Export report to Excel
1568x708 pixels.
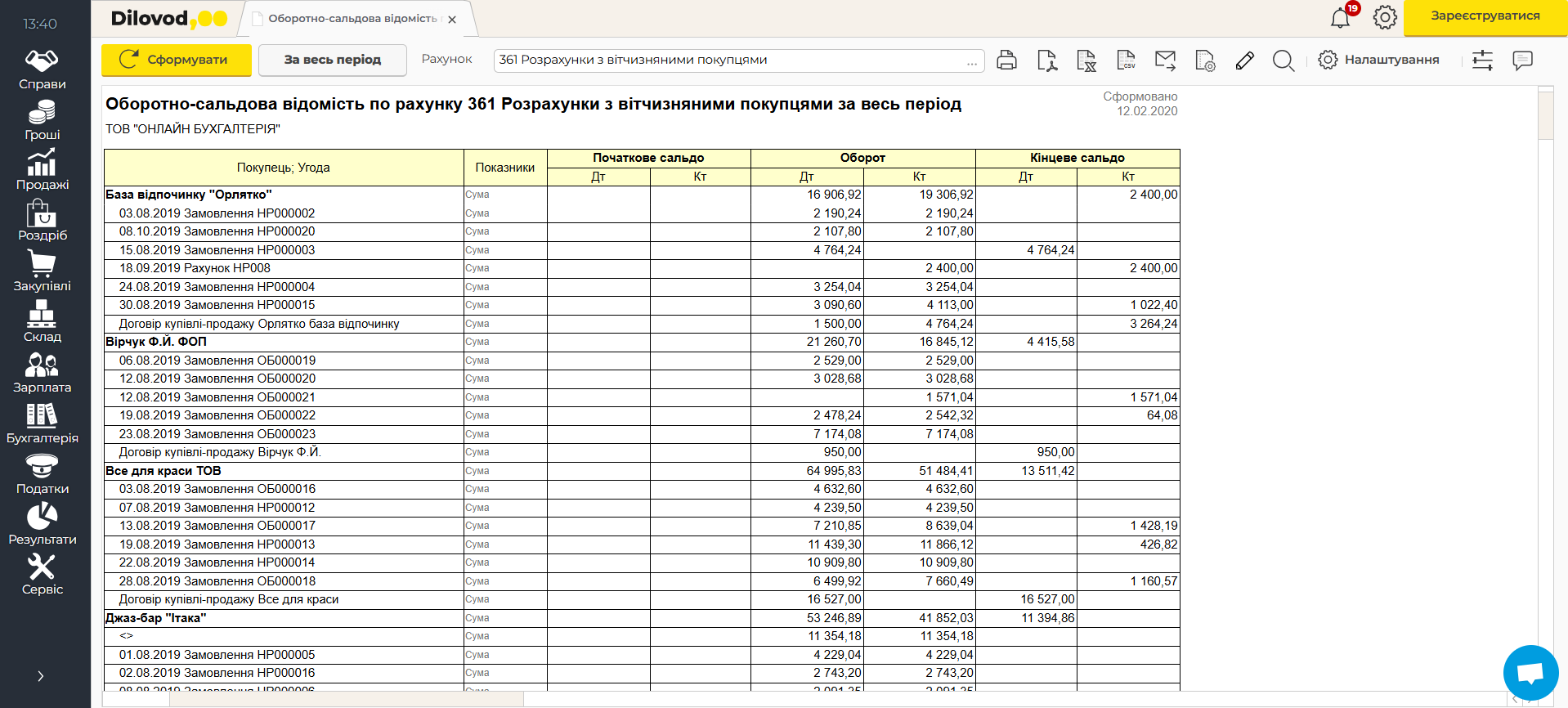point(1086,60)
